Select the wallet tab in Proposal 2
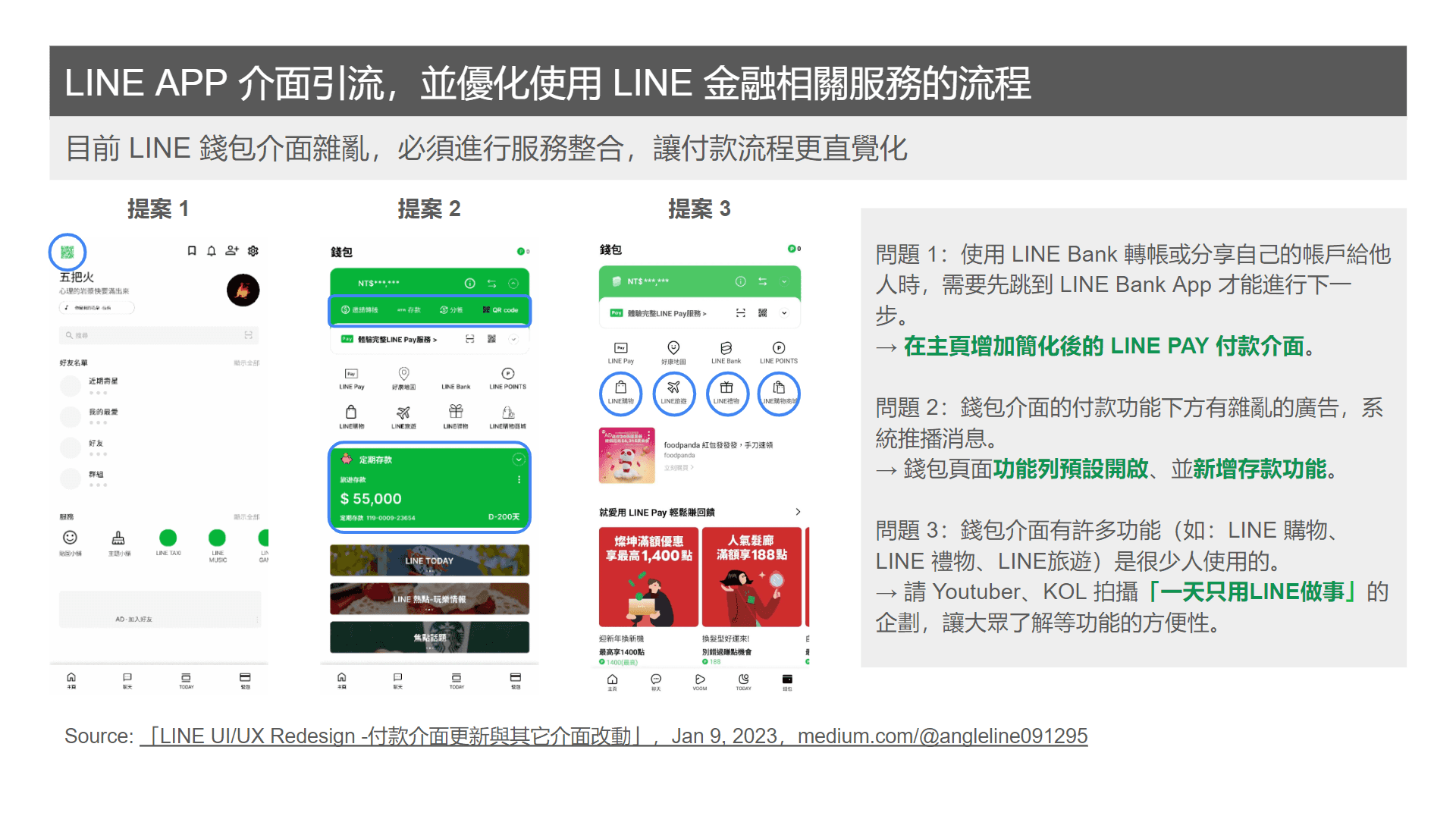The image size is (1456, 819). click(x=516, y=679)
